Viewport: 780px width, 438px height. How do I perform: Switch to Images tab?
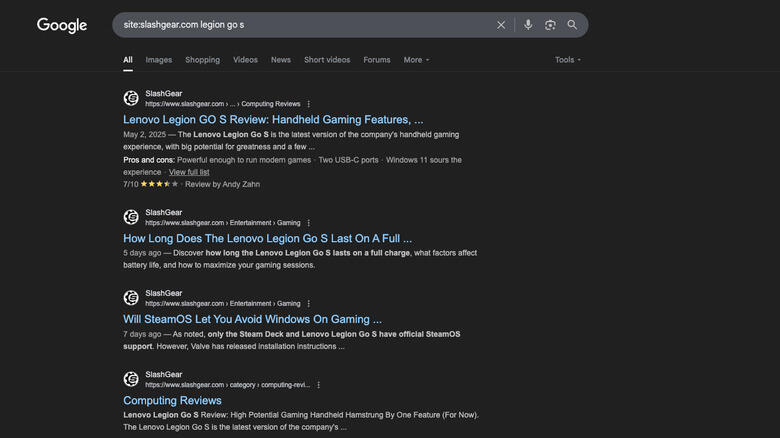click(159, 60)
